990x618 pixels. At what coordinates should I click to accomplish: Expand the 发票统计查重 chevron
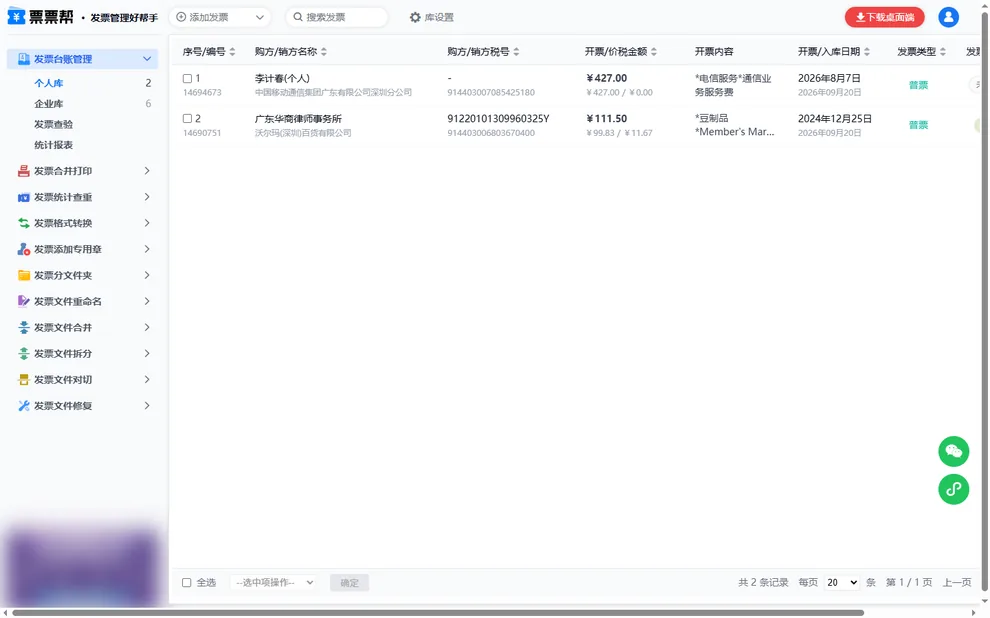pyautogui.click(x=147, y=197)
